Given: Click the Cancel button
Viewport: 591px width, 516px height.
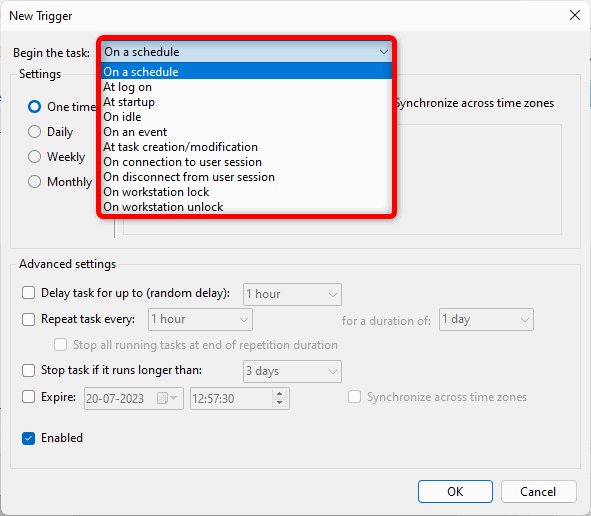Looking at the screenshot, I should pyautogui.click(x=538, y=492).
